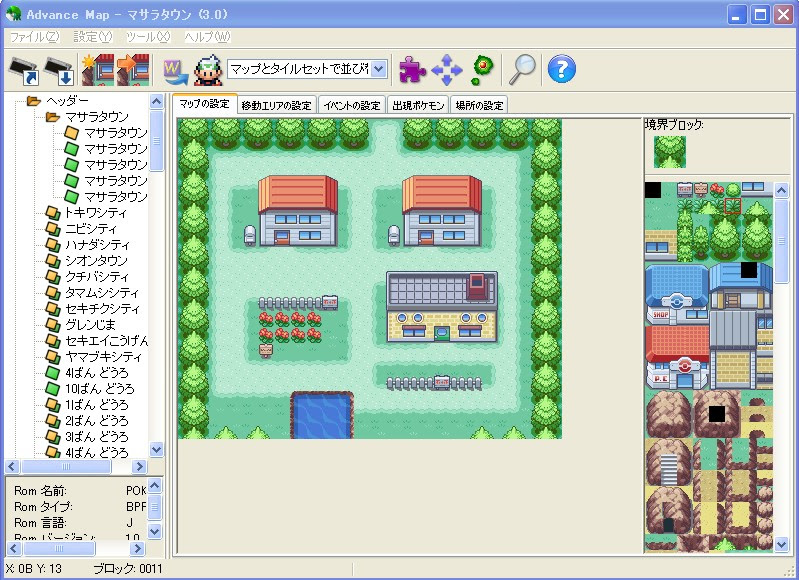Click the purple puzzle piece icon
Viewport: 799px width, 580px height.
pos(412,69)
